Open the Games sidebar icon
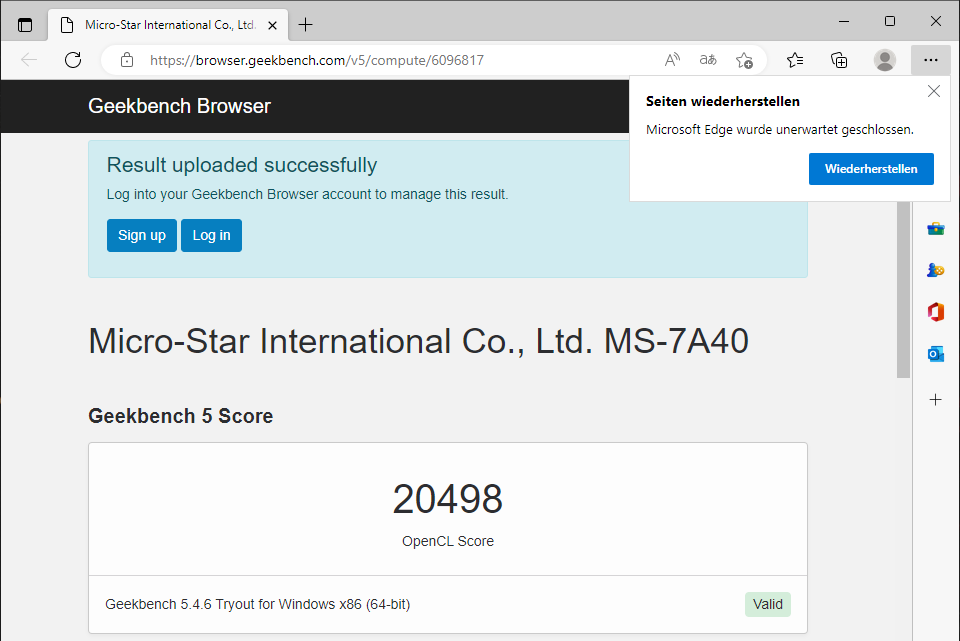 [x=936, y=270]
